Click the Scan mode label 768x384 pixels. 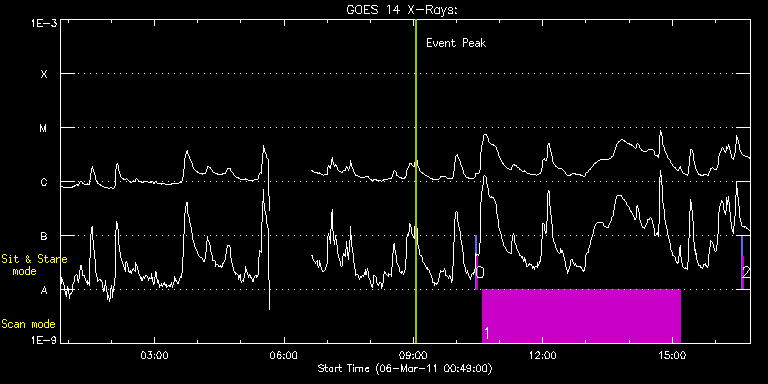28,324
